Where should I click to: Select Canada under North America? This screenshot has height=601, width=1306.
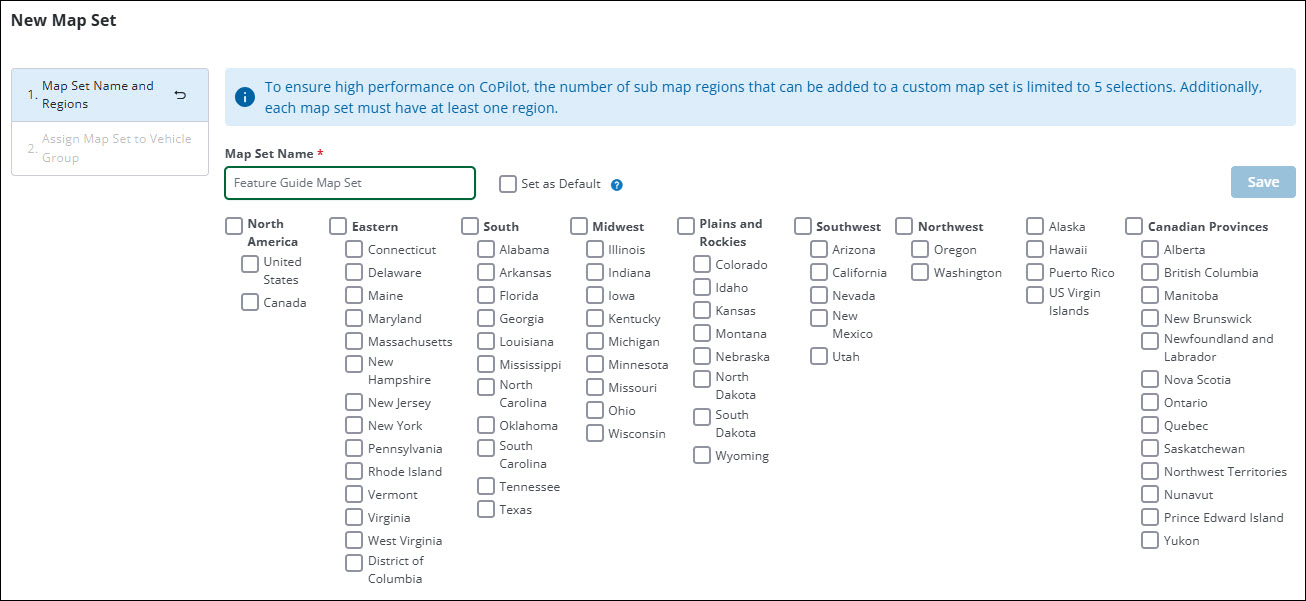249,302
